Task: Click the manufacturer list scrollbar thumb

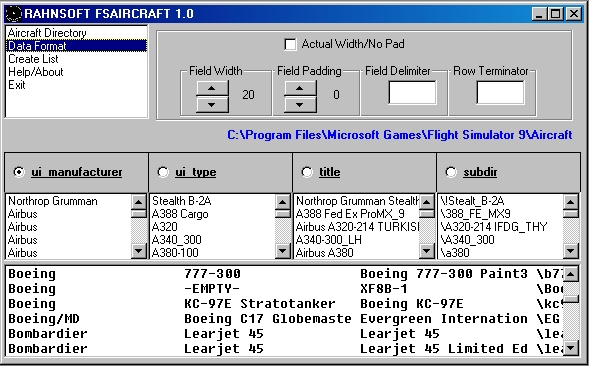Action: [x=139, y=214]
